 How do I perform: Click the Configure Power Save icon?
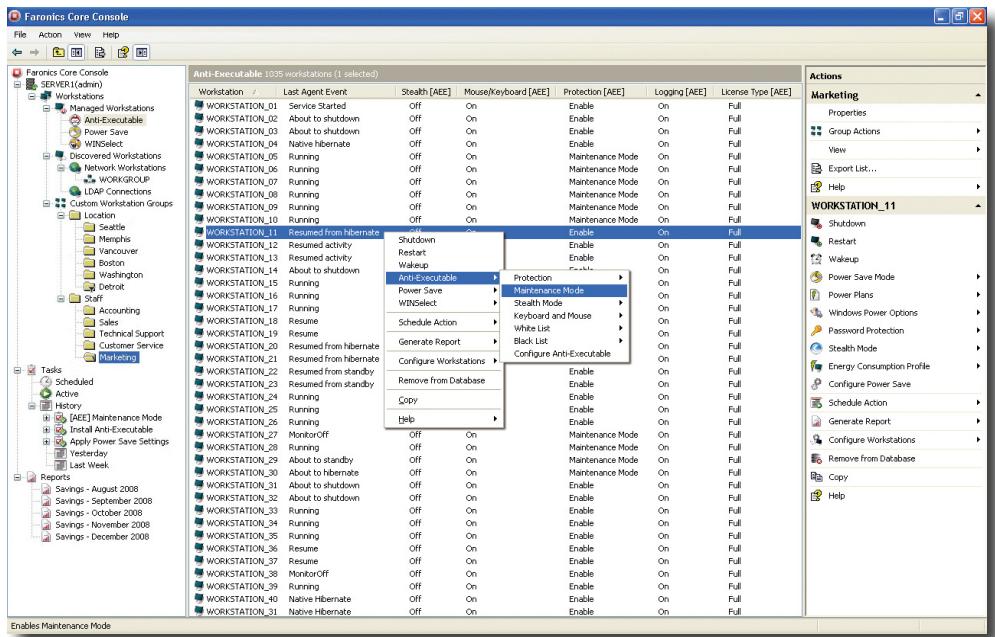tap(816, 384)
